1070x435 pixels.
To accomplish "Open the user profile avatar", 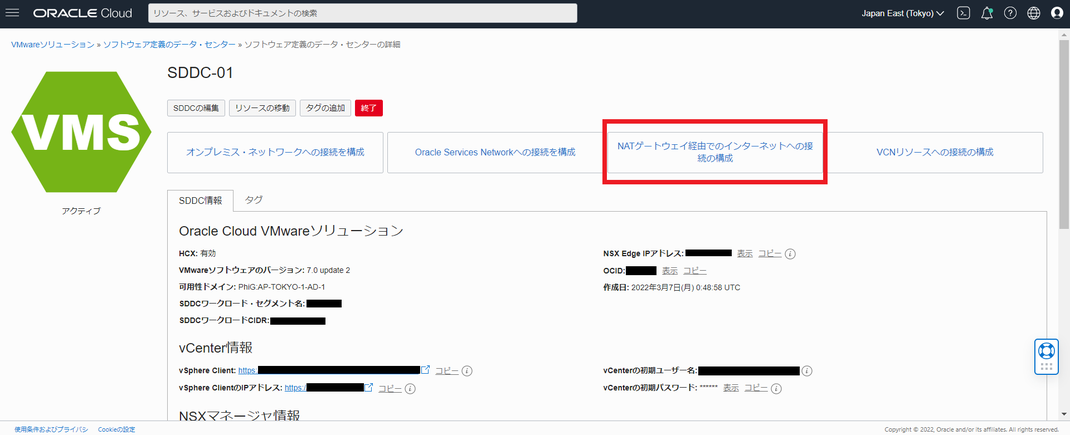I will click(1058, 13).
